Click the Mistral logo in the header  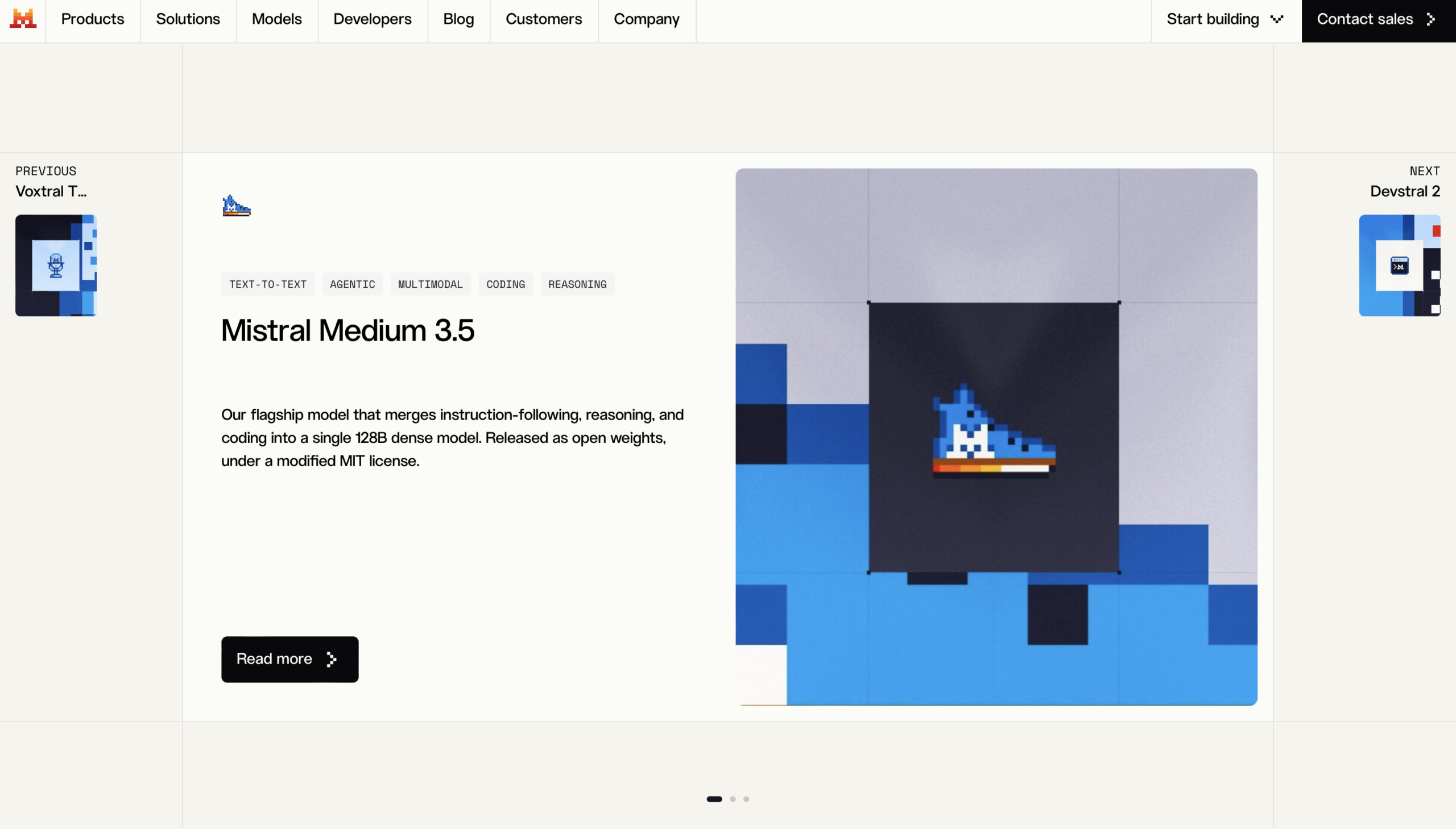pyautogui.click(x=23, y=19)
